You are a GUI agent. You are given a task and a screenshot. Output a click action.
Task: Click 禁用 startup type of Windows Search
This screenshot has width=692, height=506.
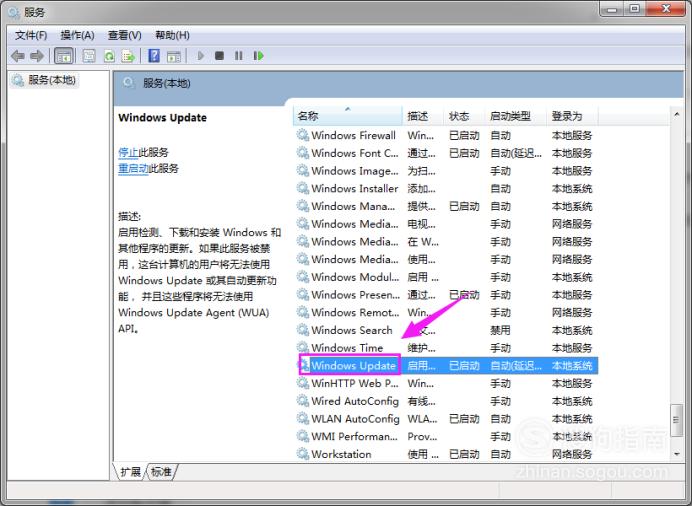coord(500,330)
